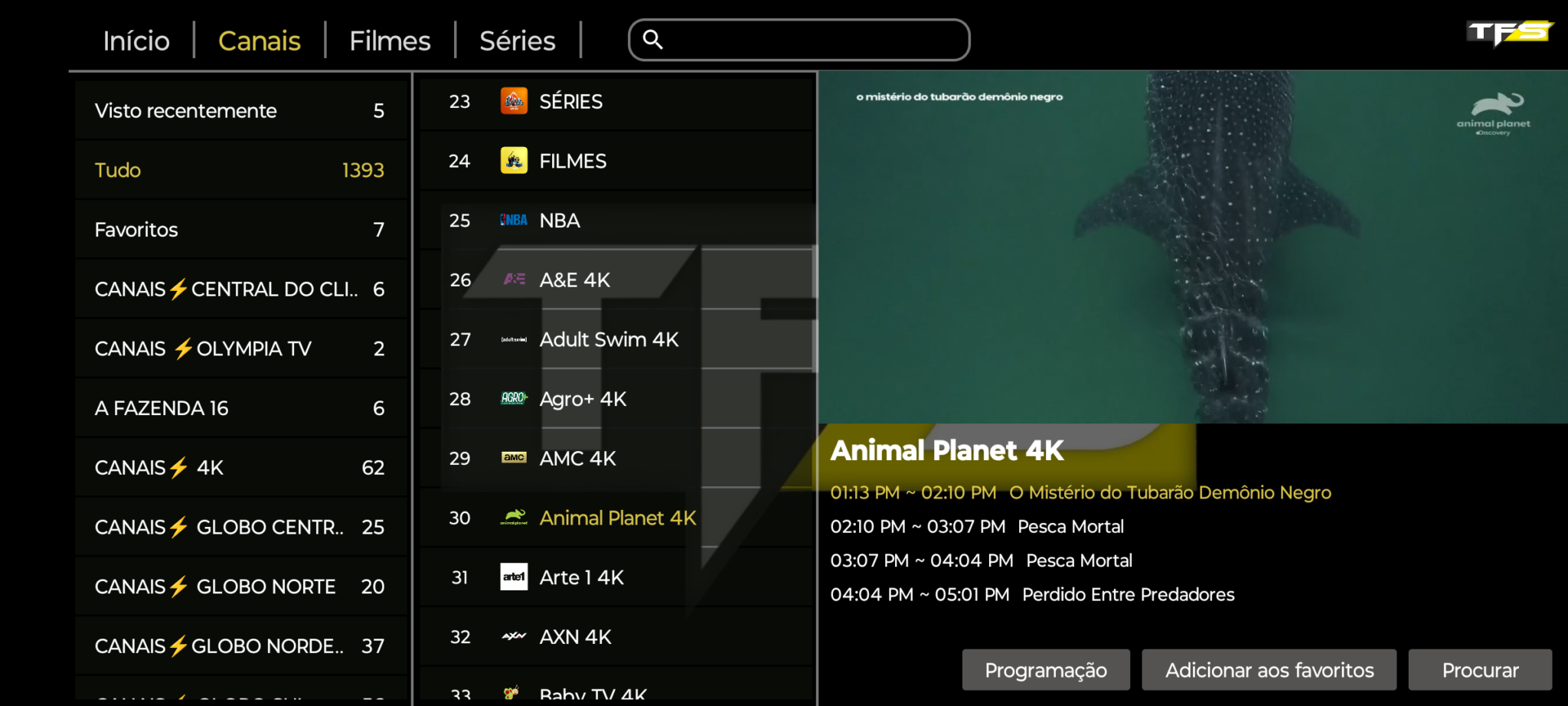Click the Animal Planet 4K channel logo
1568x706 pixels.
click(x=514, y=518)
